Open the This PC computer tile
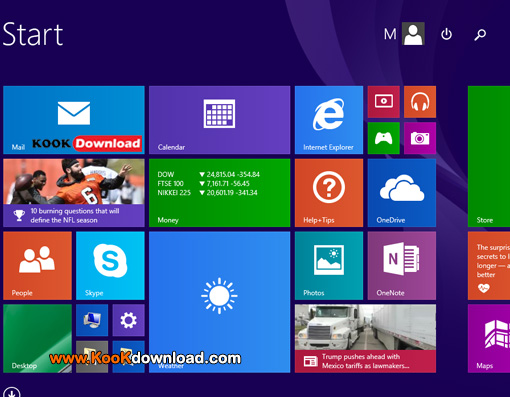Screen dimensions: 510x397 tap(92, 320)
